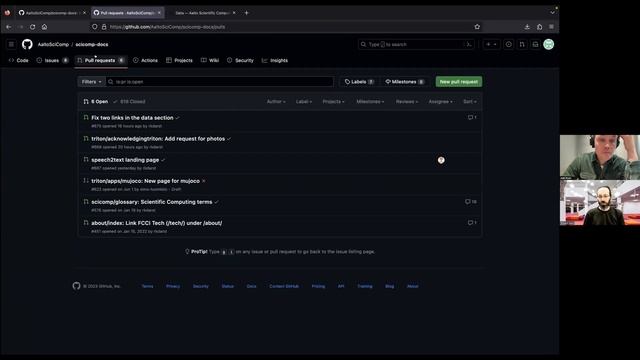The height and width of the screenshot is (360, 640).
Task: Switch to the Wiki tab
Action: [x=210, y=60]
